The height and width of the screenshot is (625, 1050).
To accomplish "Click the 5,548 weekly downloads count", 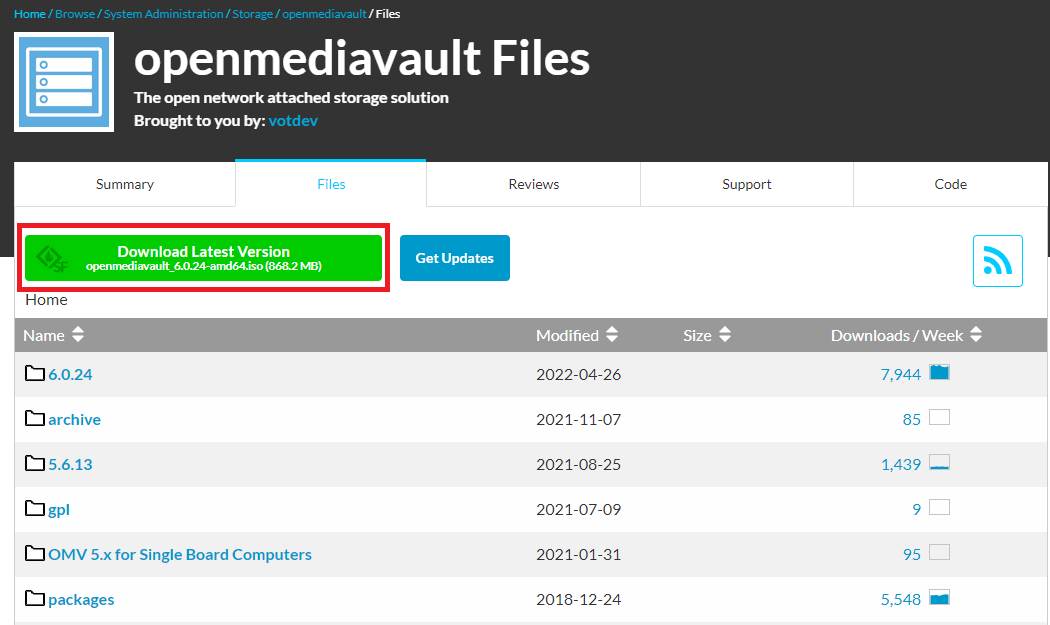I will pos(901,600).
